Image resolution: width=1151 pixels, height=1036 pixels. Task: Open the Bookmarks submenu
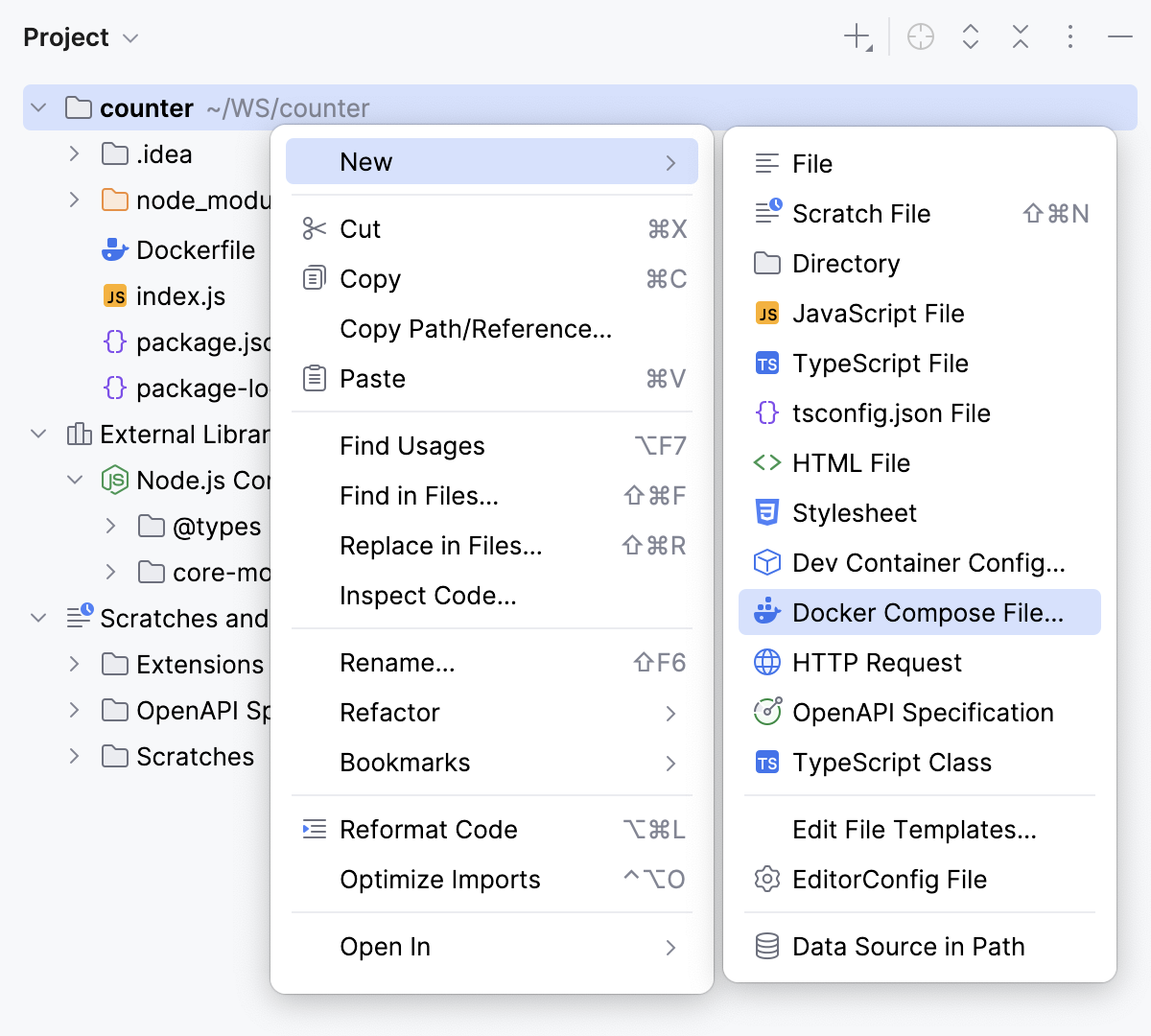(492, 763)
